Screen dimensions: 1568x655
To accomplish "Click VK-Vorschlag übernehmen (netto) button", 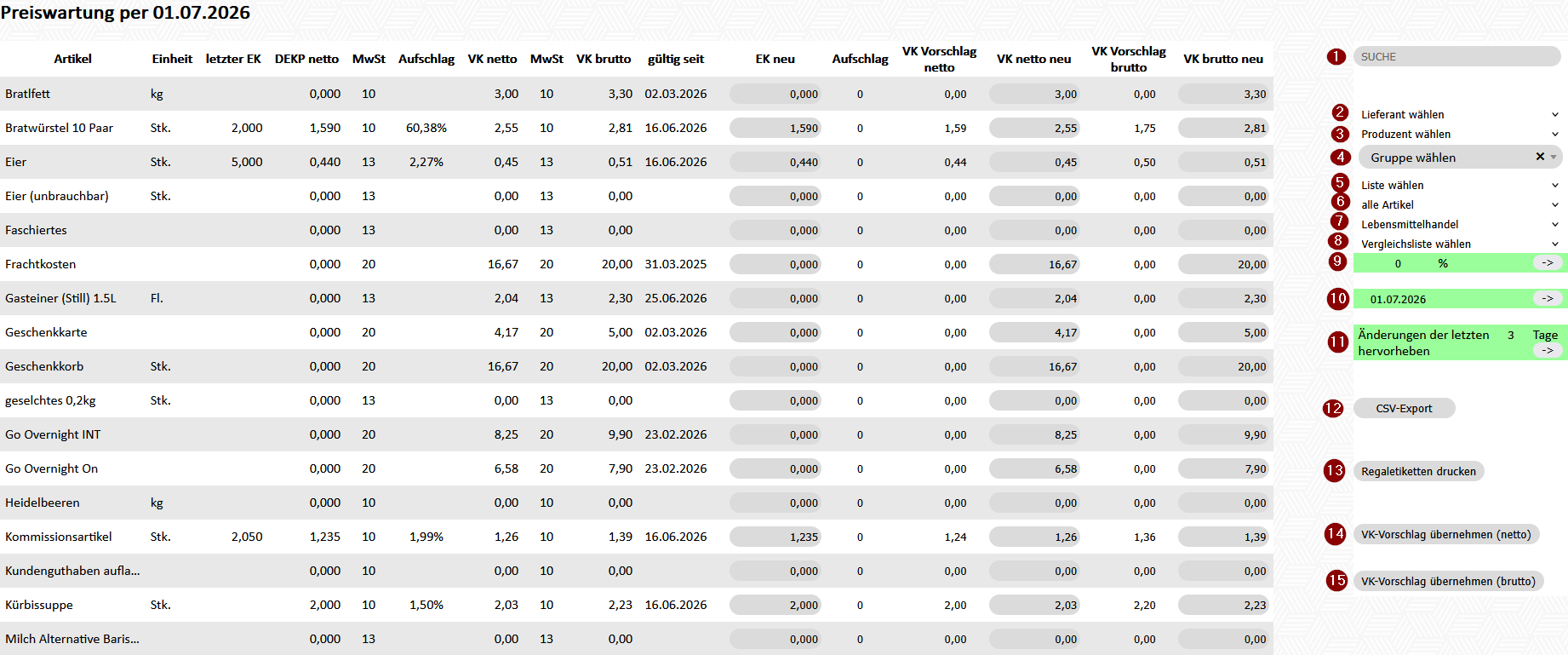I will click(1446, 535).
